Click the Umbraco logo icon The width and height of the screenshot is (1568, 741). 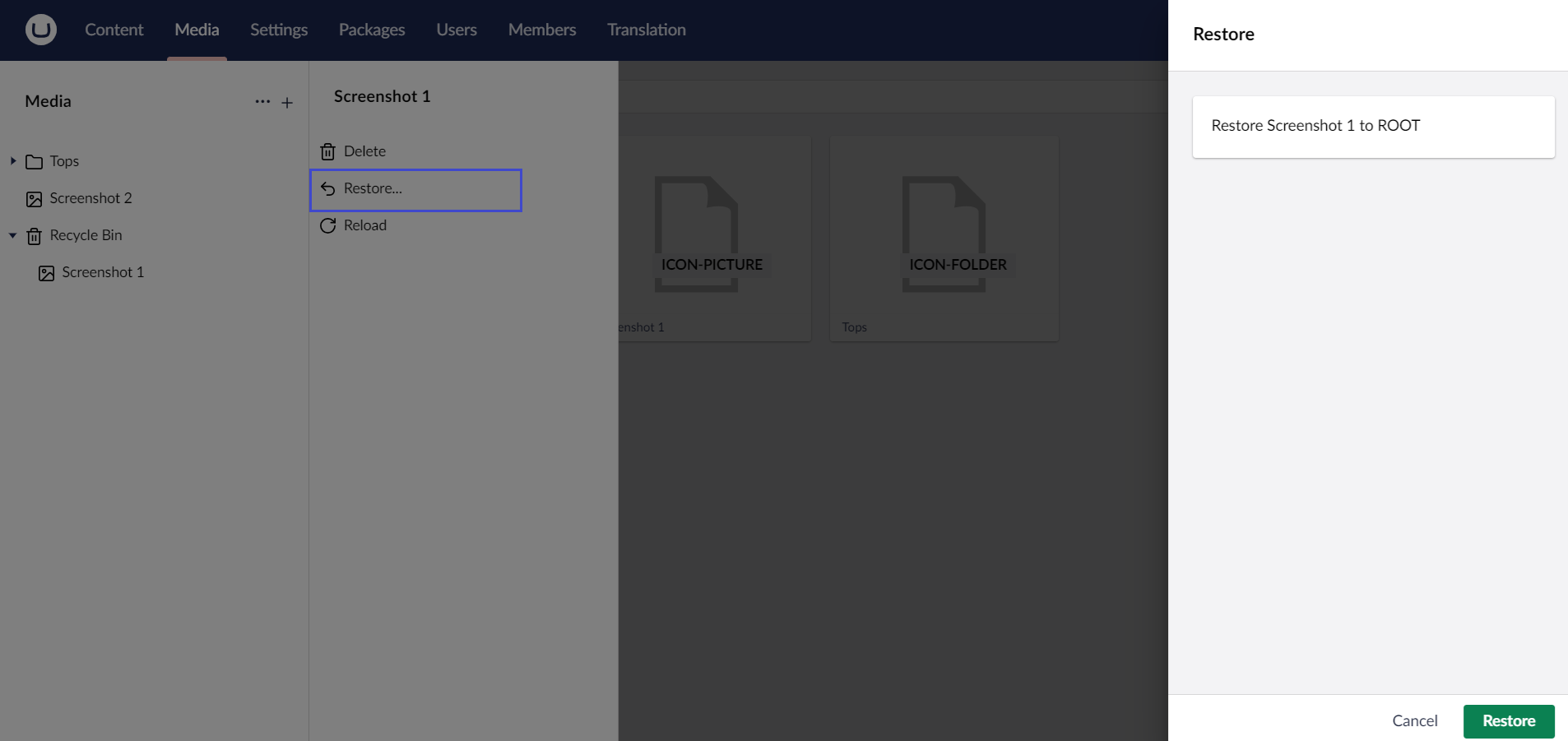pos(39,30)
